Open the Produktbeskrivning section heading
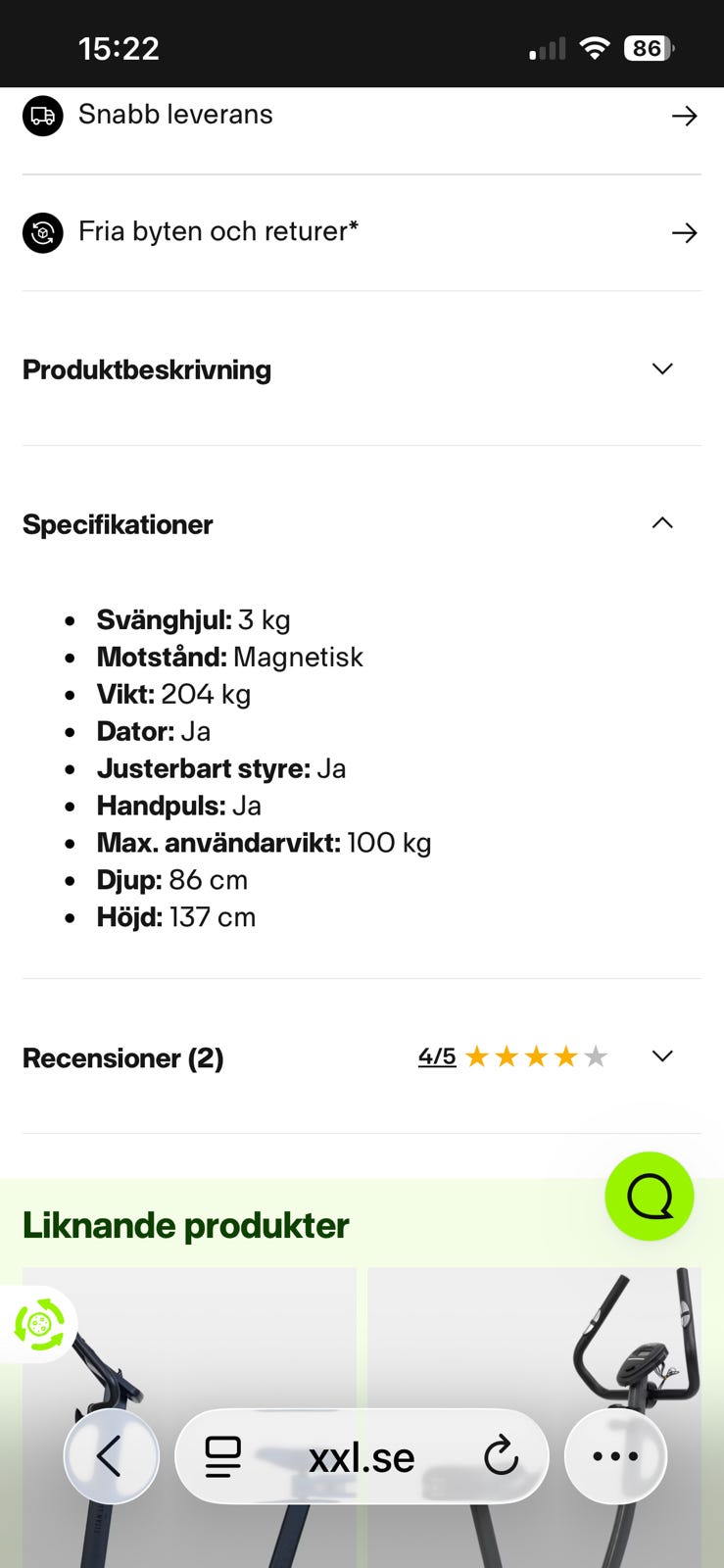The image size is (724, 1568). click(x=147, y=369)
